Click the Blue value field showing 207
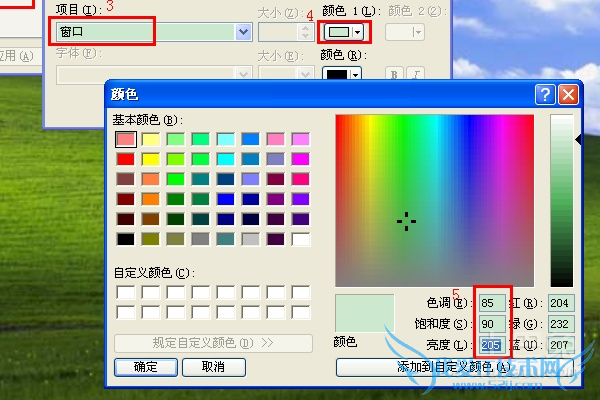 click(x=561, y=345)
